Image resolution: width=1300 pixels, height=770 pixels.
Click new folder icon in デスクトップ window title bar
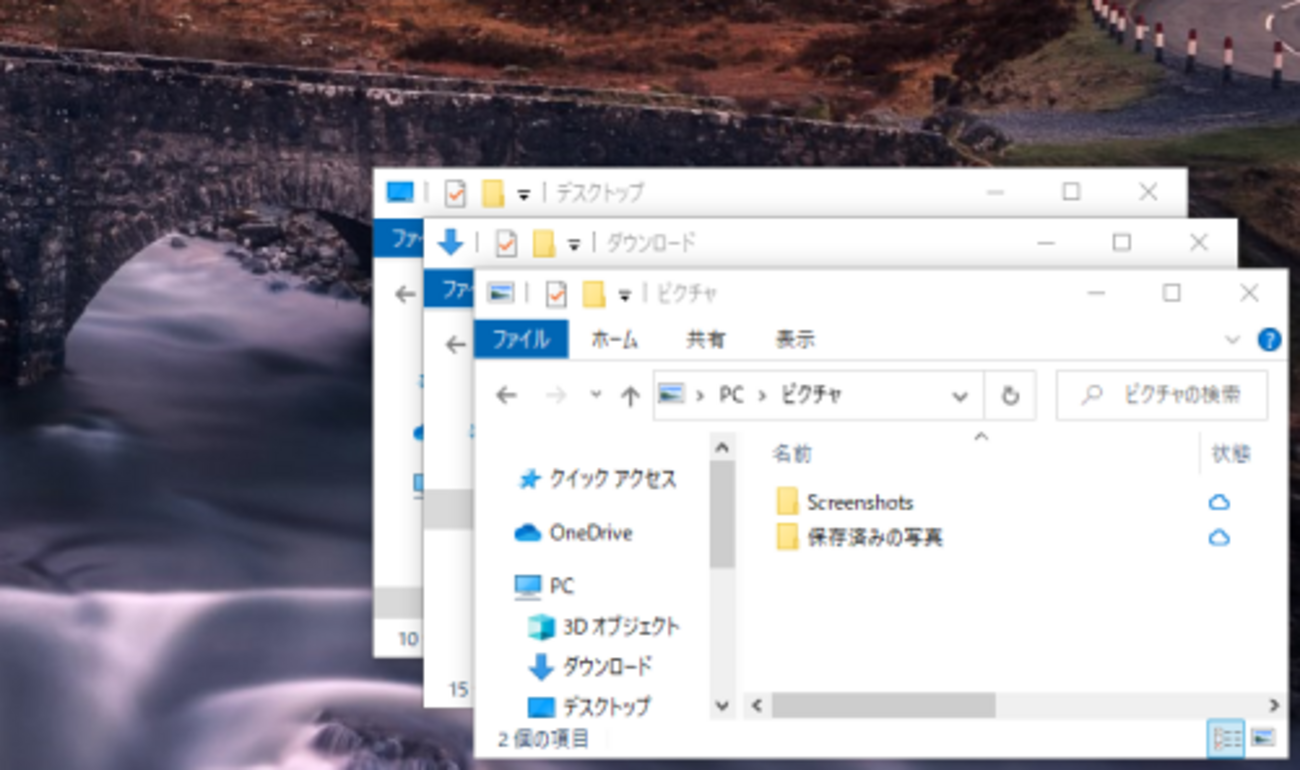[x=493, y=192]
